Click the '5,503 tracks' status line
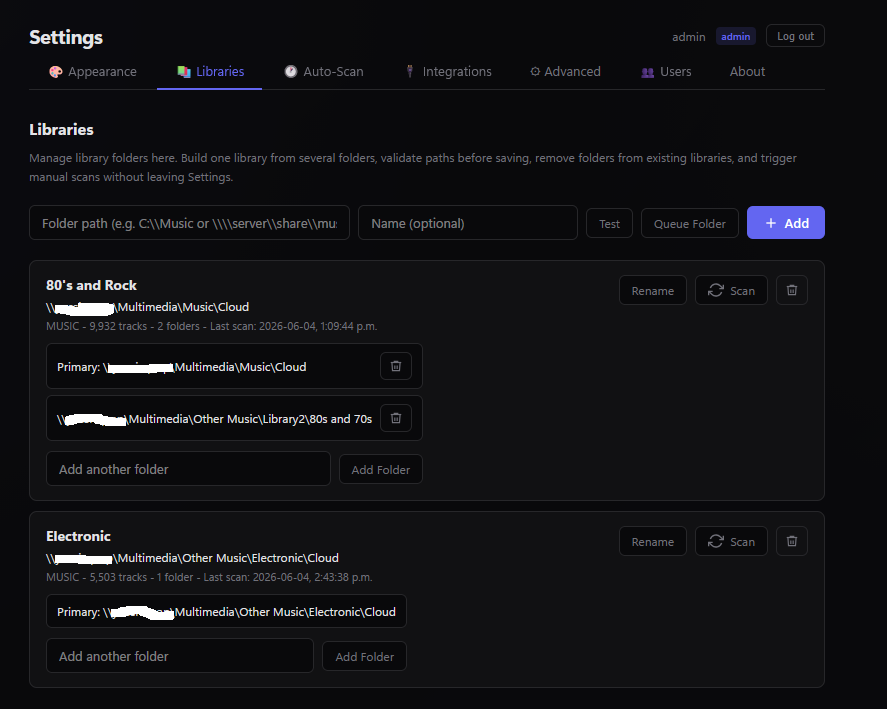 209,577
